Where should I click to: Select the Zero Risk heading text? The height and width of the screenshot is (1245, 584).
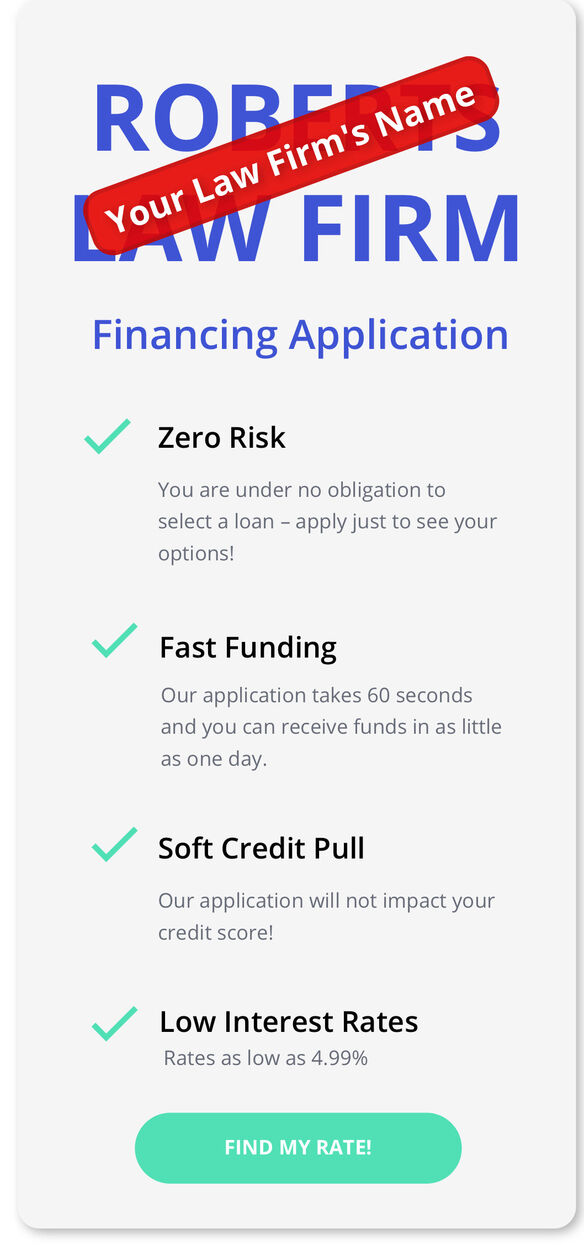click(221, 437)
